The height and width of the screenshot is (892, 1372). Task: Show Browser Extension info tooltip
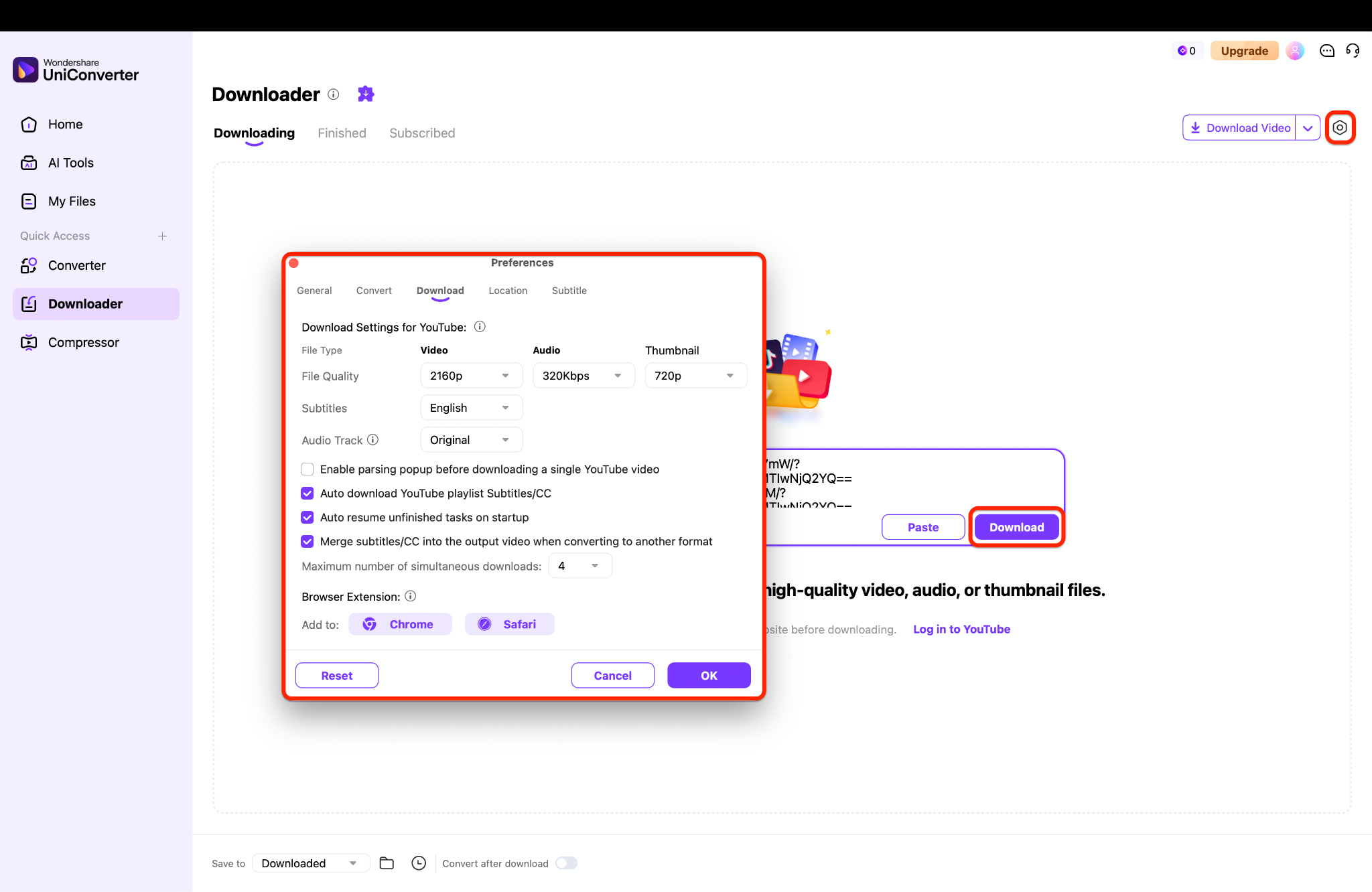(x=411, y=596)
